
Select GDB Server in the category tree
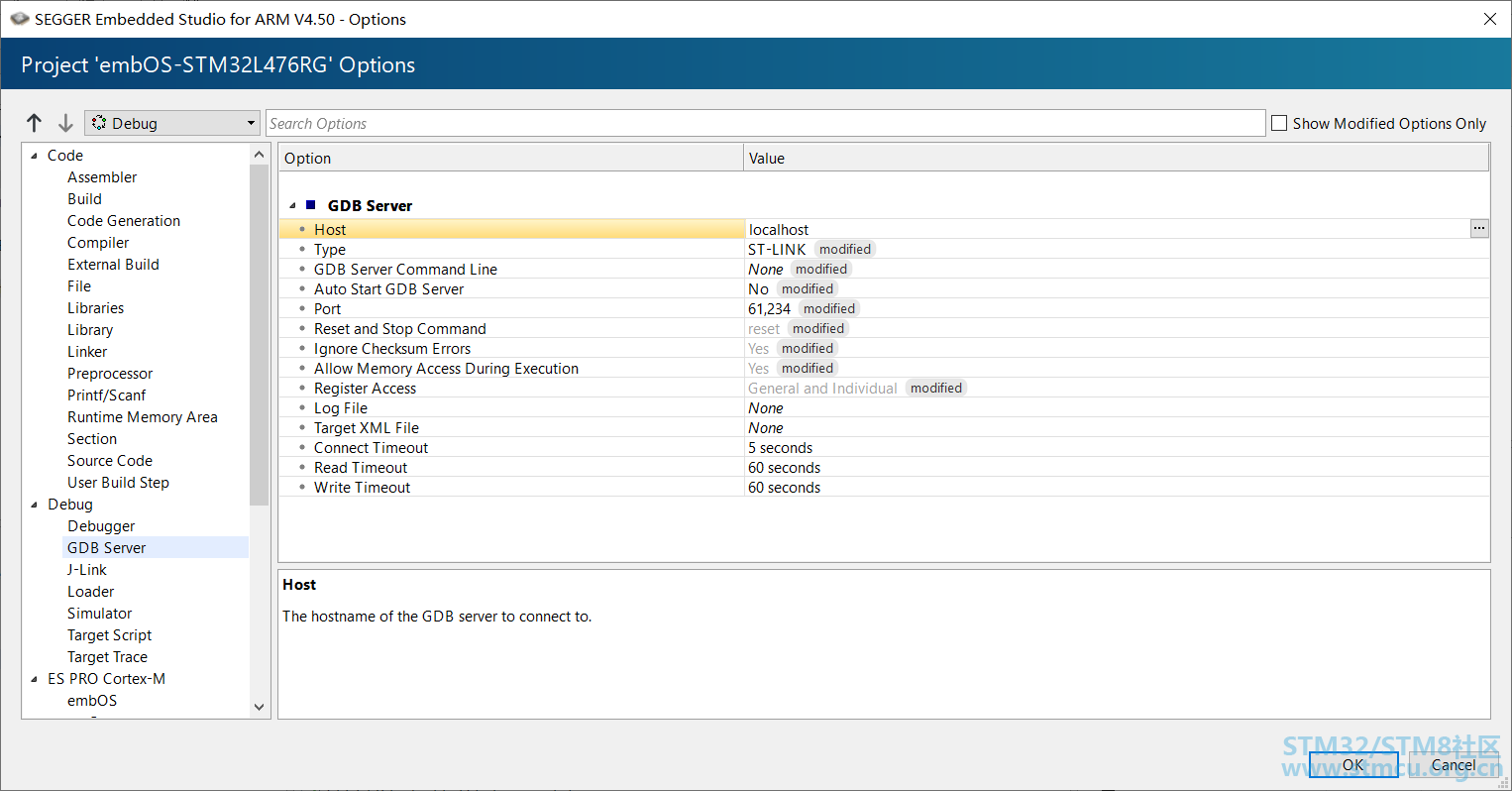point(106,548)
